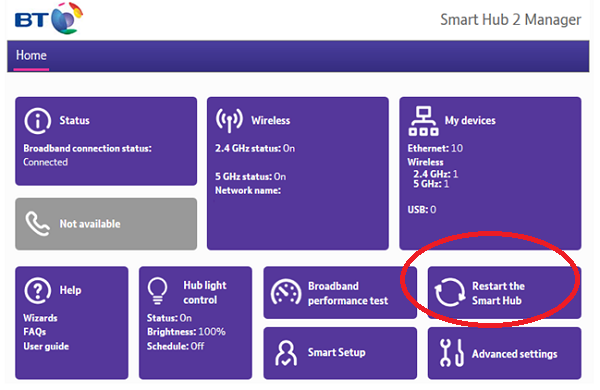The width and height of the screenshot is (600, 390).
Task: Click the Connected status value
Action: click(x=46, y=162)
